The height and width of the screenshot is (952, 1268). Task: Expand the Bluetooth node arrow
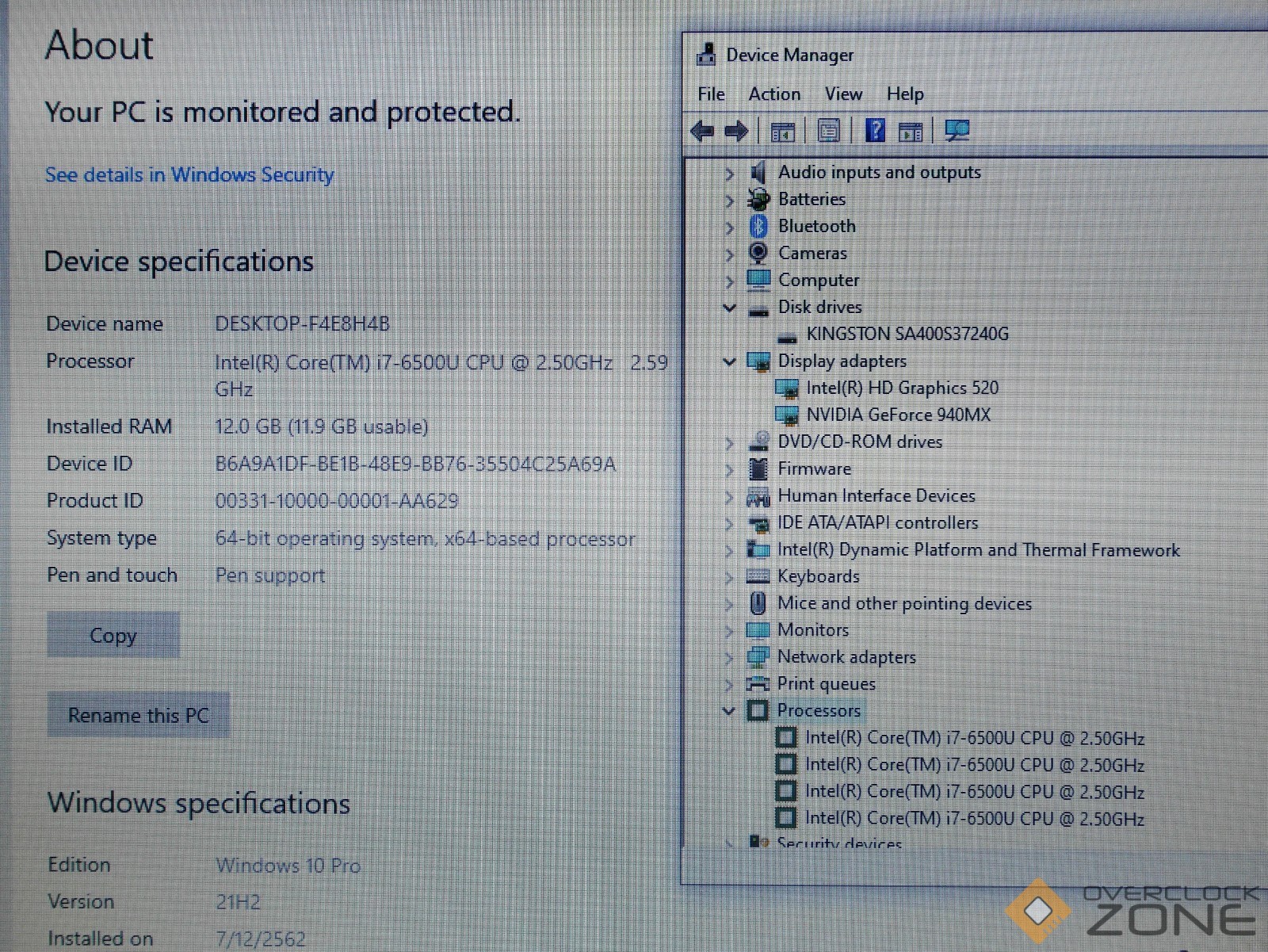point(730,227)
